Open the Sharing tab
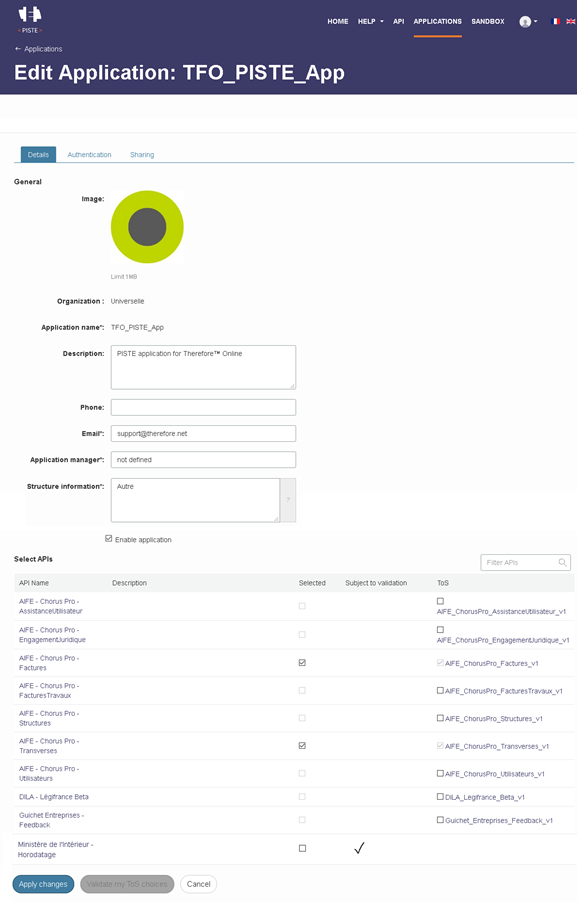Viewport: 577px width, 904px height. tap(141, 154)
